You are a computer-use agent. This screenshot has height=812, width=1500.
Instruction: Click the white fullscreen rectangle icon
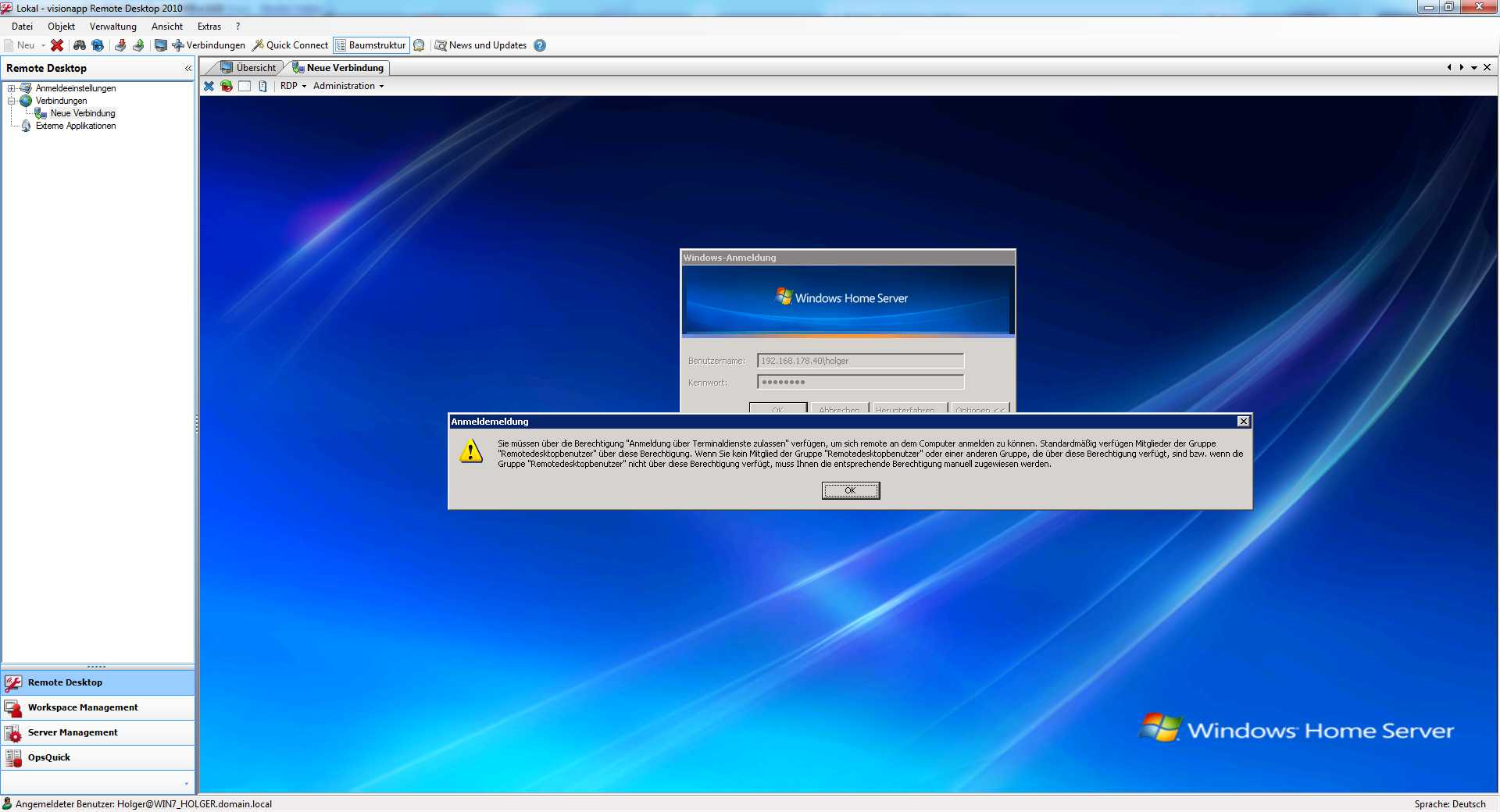tap(245, 86)
